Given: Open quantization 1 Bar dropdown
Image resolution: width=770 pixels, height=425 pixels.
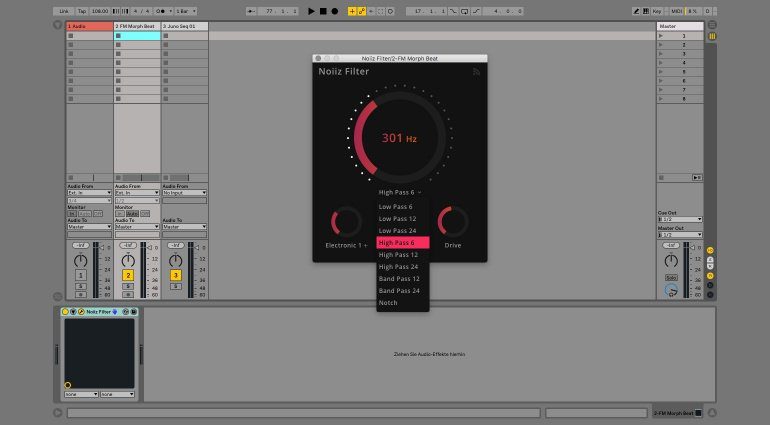Looking at the screenshot, I should pyautogui.click(x=186, y=11).
